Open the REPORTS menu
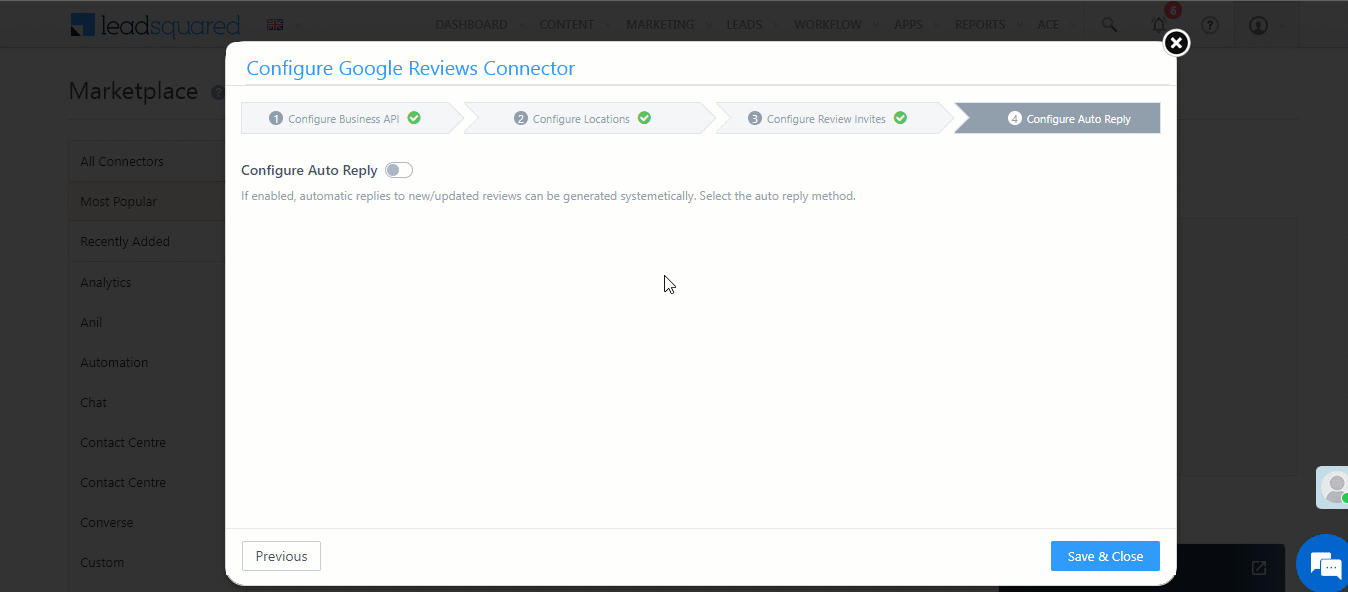 point(980,25)
